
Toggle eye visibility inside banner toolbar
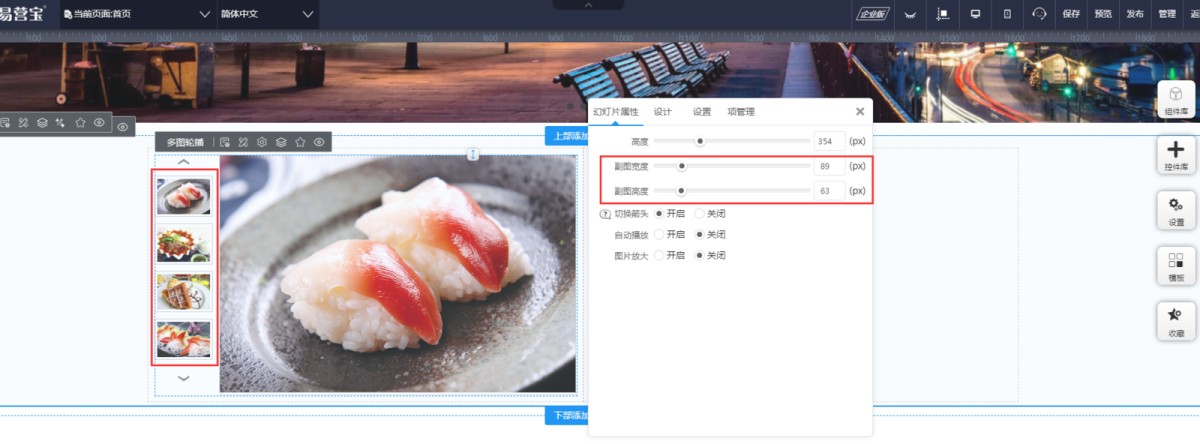99,122
